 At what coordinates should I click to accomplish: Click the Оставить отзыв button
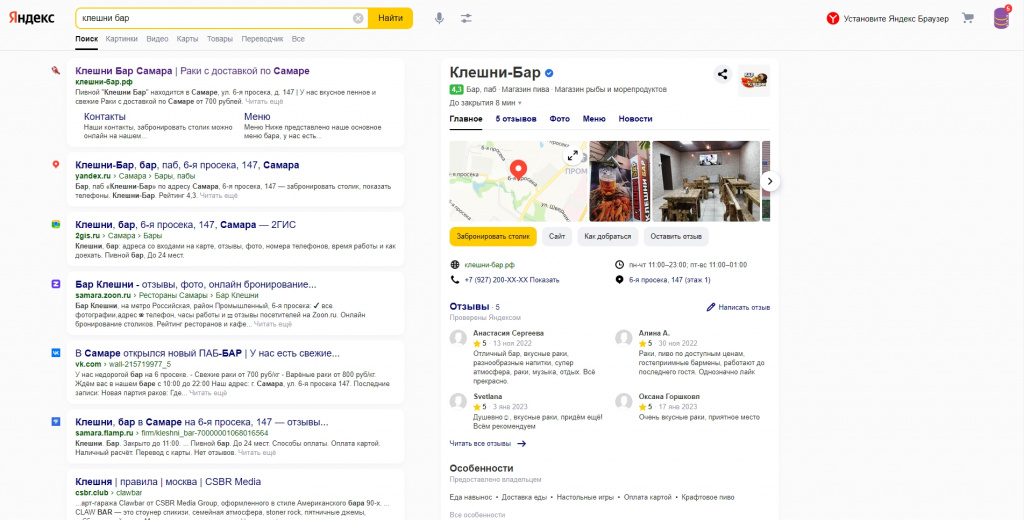click(x=676, y=236)
